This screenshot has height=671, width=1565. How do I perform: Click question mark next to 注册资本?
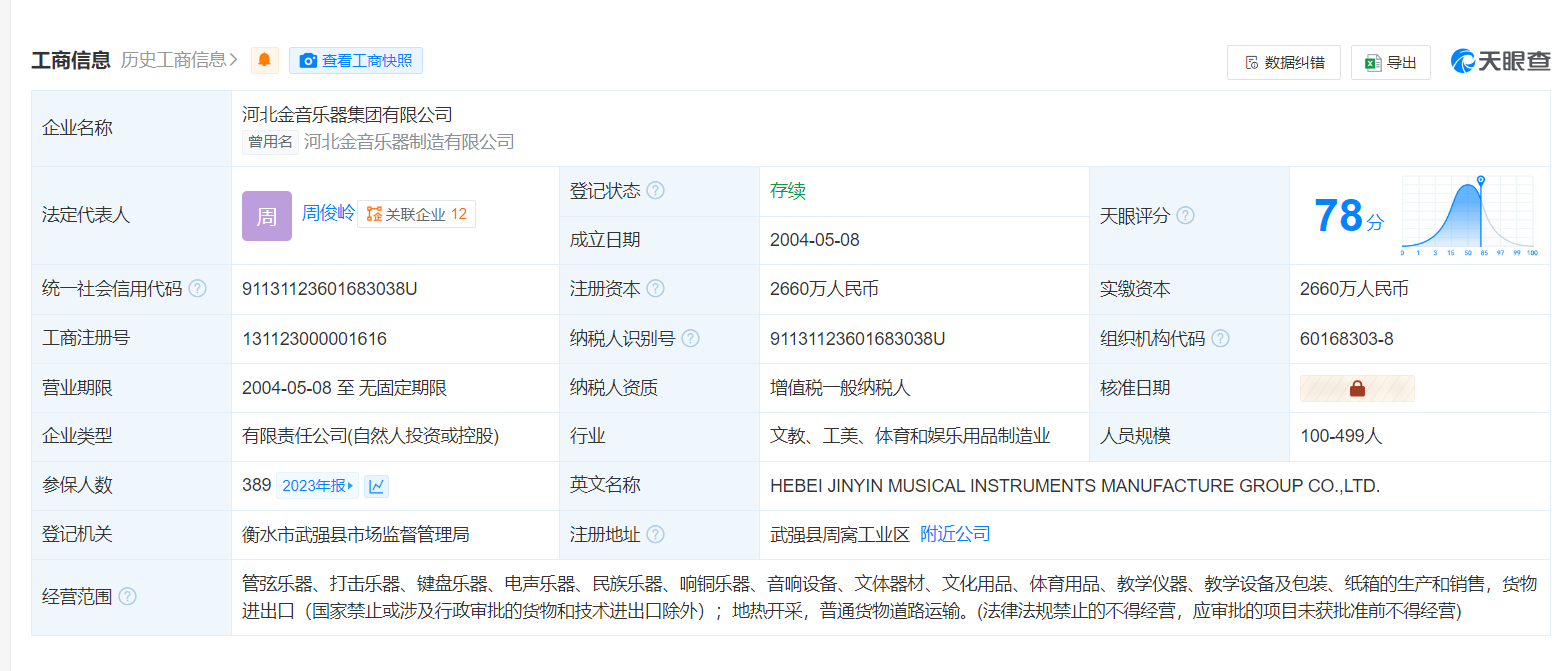click(x=655, y=289)
